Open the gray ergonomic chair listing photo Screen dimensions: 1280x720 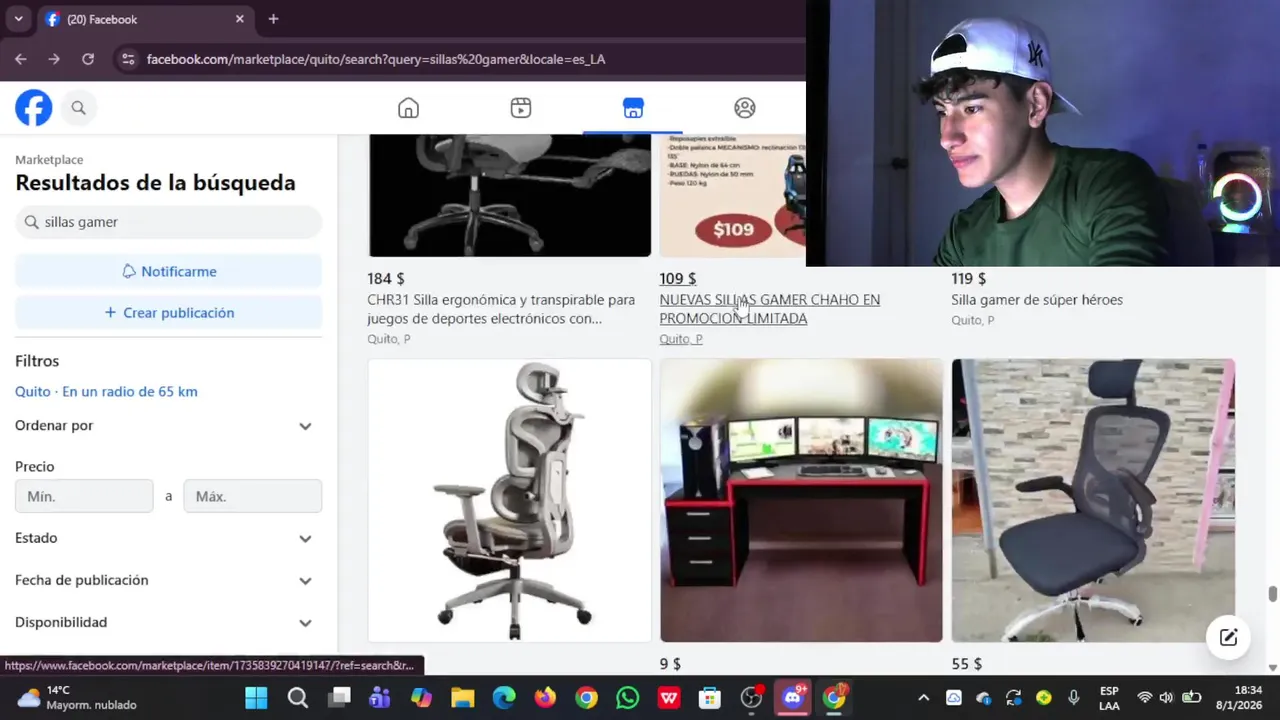point(509,500)
